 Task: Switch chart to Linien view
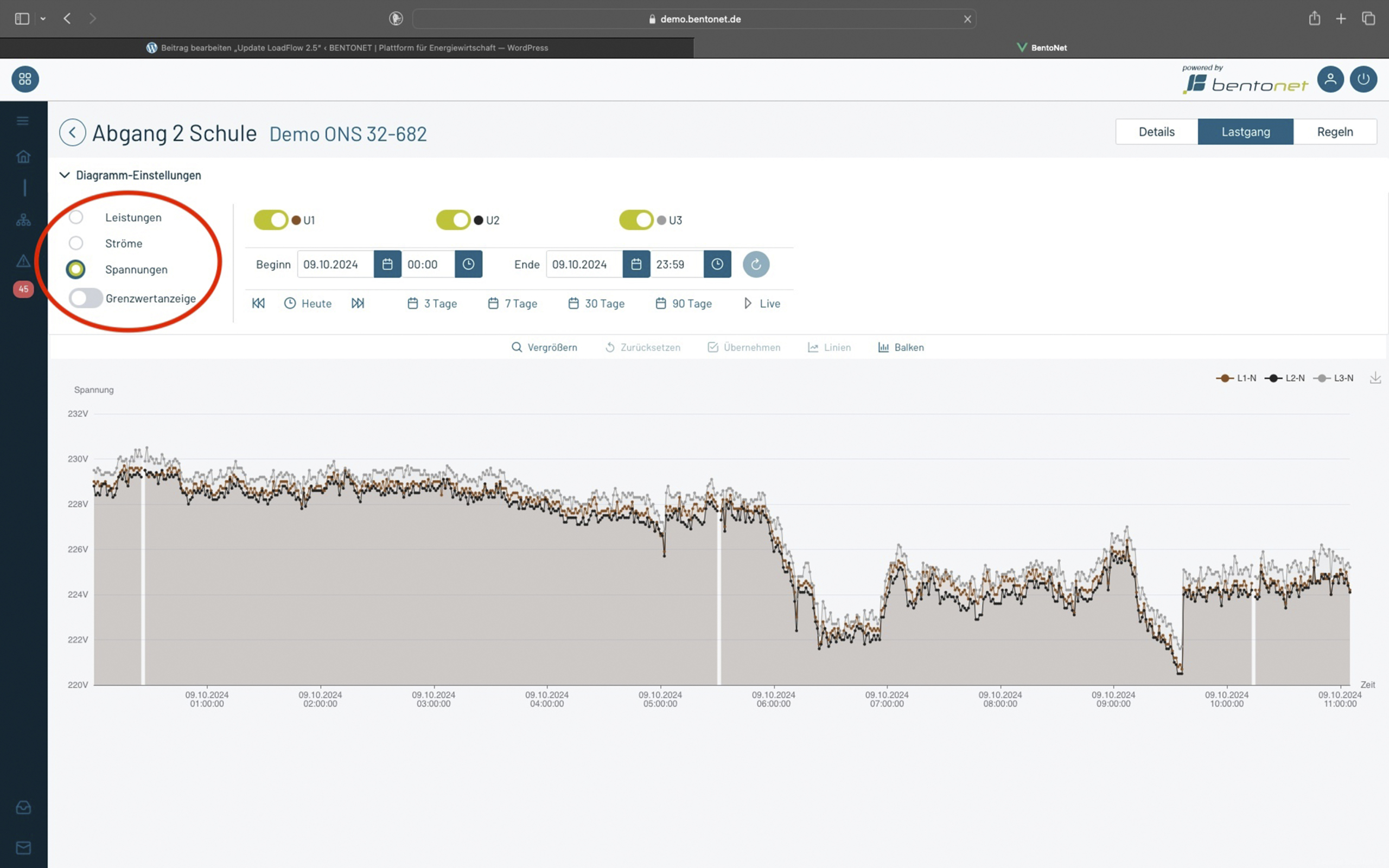[829, 347]
